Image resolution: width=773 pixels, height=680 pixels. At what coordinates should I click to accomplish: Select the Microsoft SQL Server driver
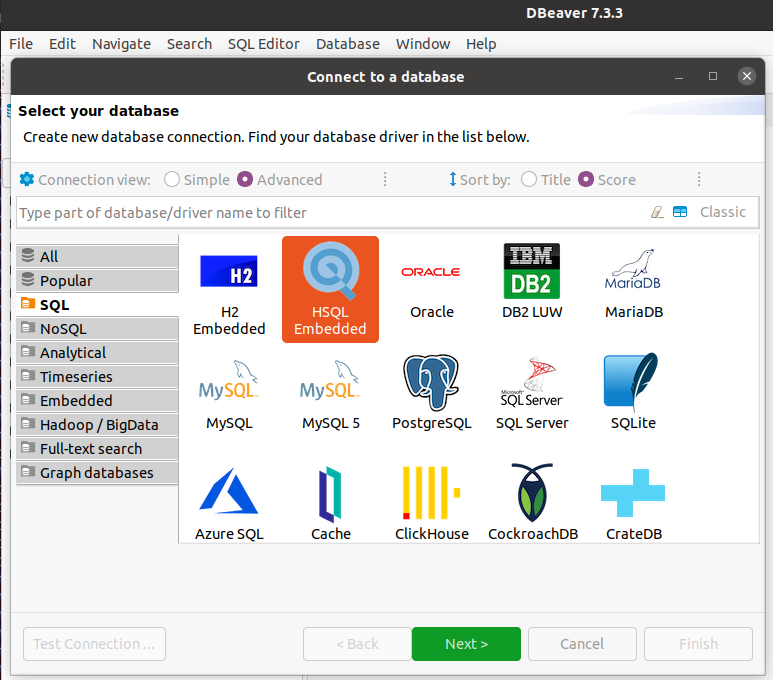coord(532,395)
